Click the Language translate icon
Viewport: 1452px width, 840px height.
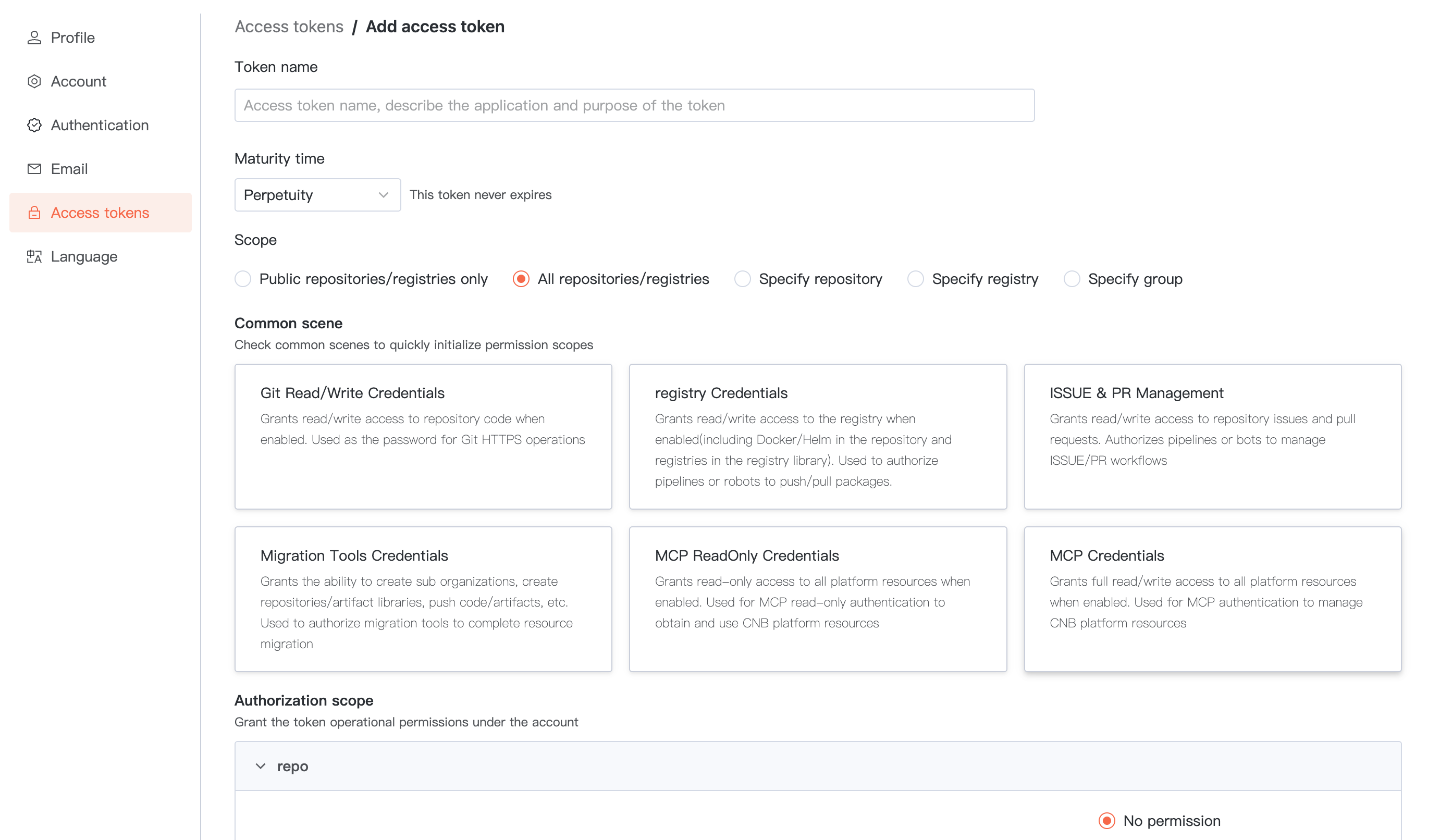(x=34, y=256)
